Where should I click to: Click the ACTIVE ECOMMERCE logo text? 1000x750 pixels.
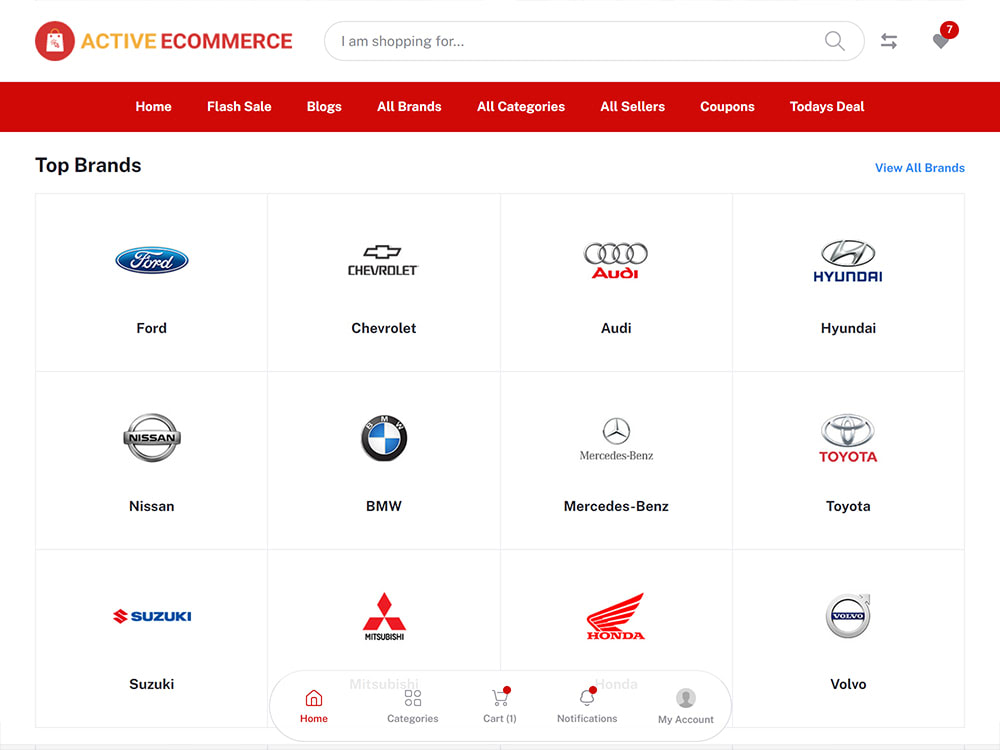pyautogui.click(x=187, y=41)
